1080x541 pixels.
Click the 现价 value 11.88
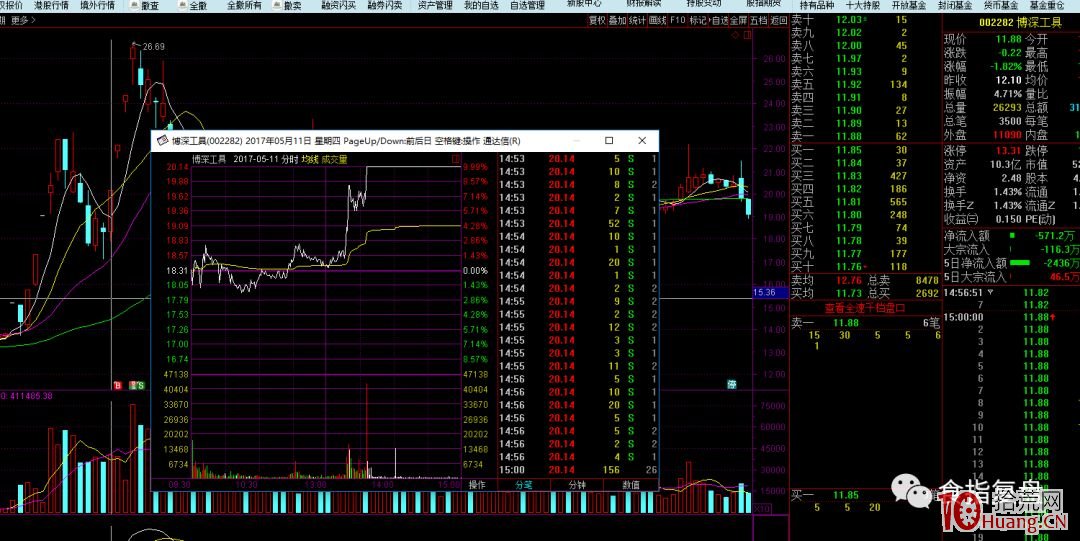pos(1008,39)
